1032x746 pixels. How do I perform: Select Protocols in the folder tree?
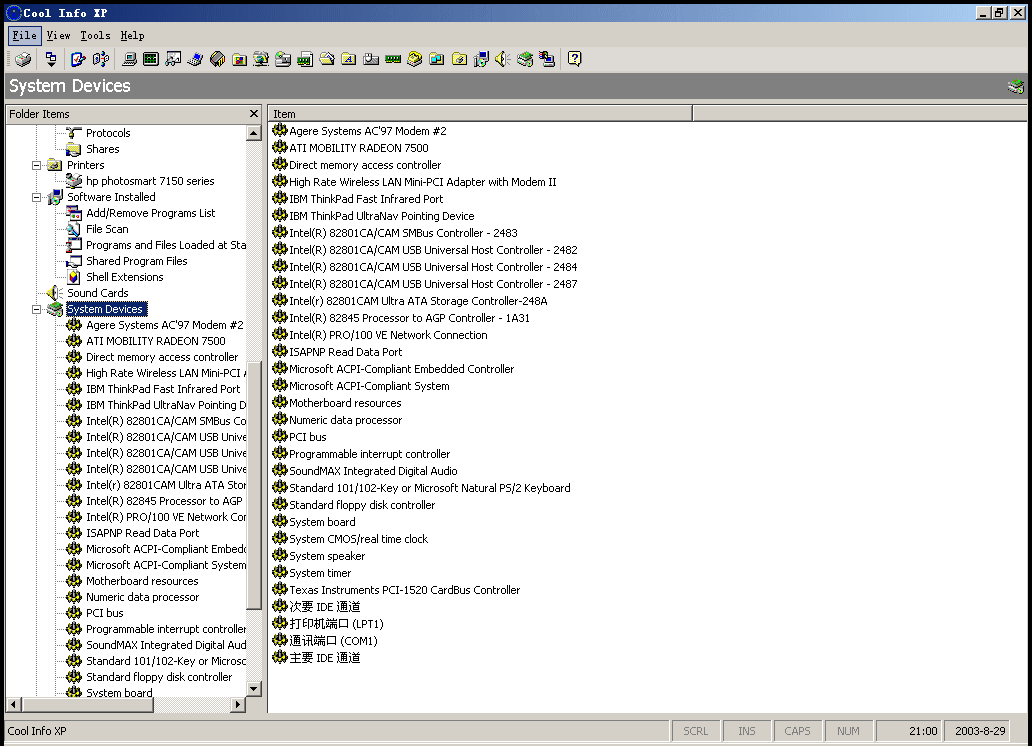coord(108,133)
